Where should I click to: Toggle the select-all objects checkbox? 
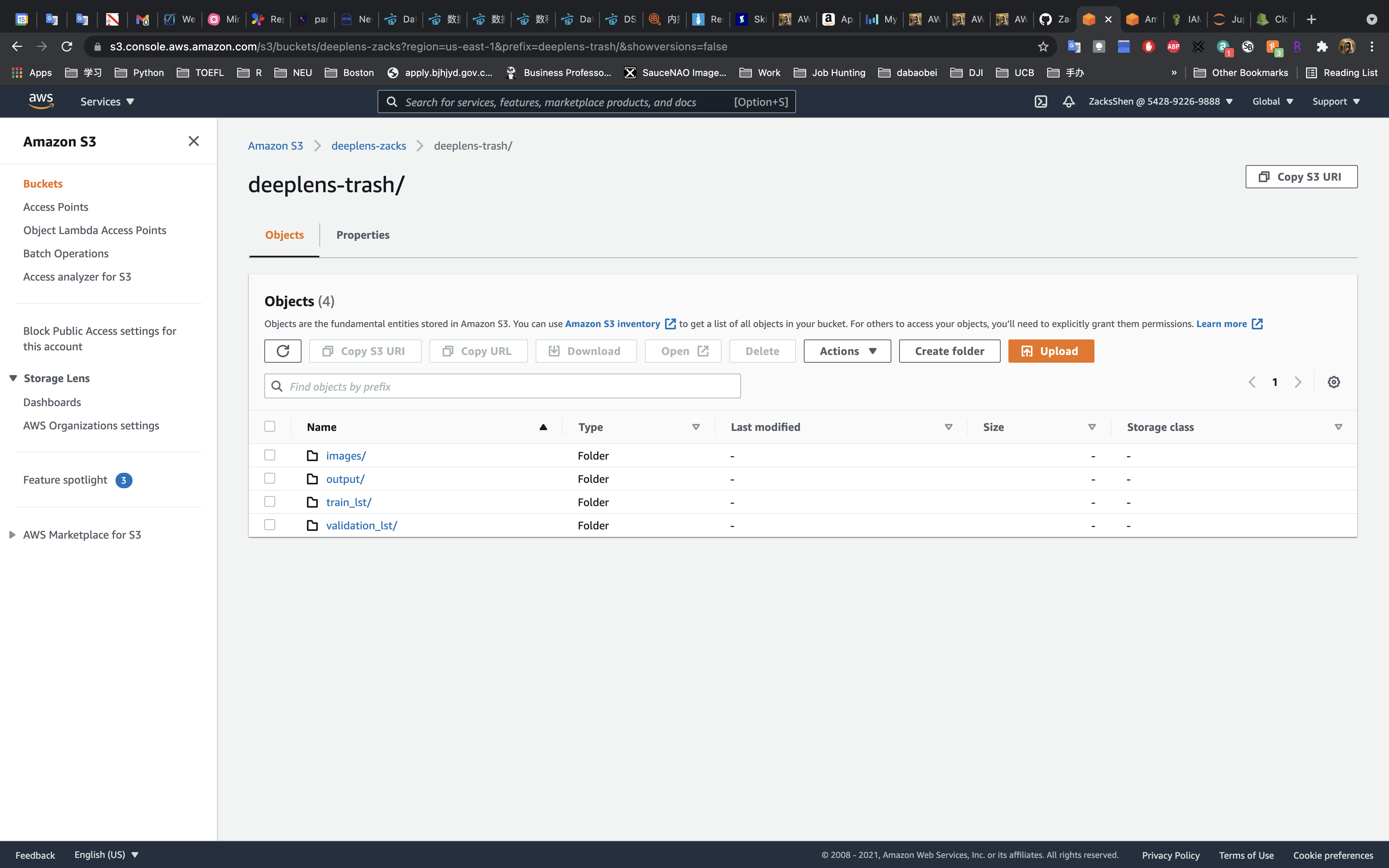point(270,427)
